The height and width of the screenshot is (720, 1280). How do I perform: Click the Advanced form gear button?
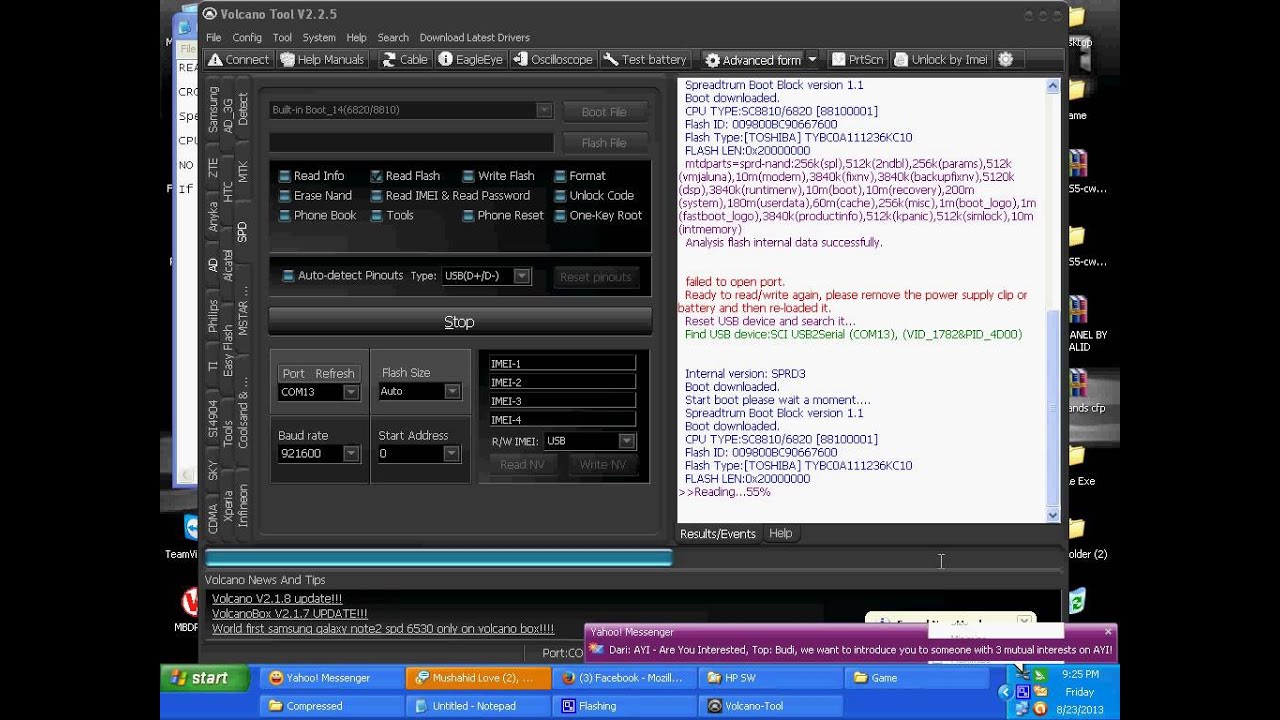(x=753, y=60)
